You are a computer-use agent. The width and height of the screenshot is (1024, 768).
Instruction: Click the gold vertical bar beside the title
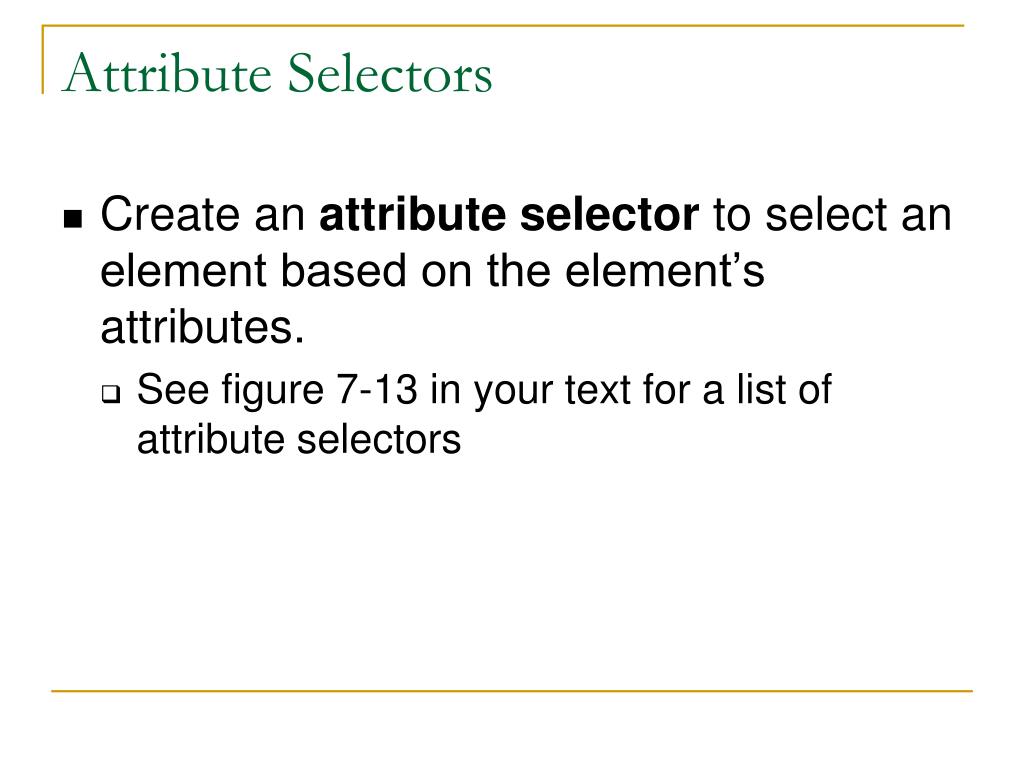[x=43, y=60]
